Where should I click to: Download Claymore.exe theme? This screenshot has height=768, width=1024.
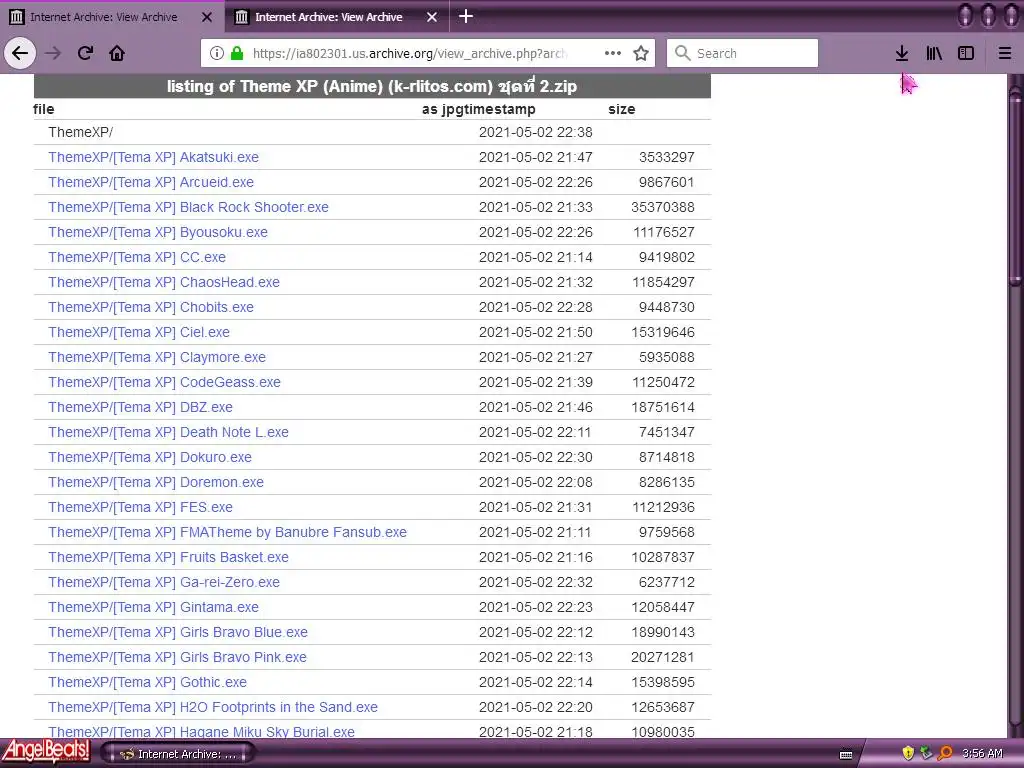157,357
